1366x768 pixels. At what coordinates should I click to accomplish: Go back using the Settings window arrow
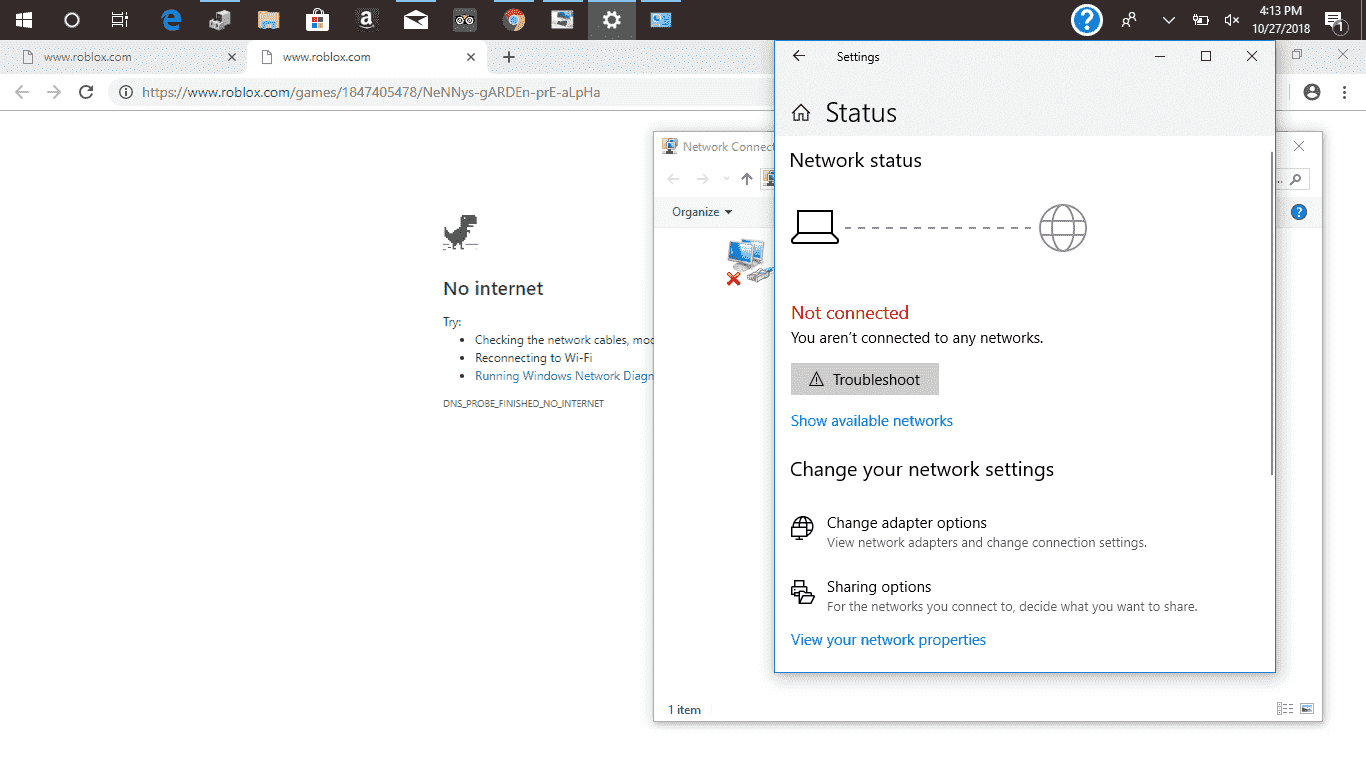click(x=799, y=56)
